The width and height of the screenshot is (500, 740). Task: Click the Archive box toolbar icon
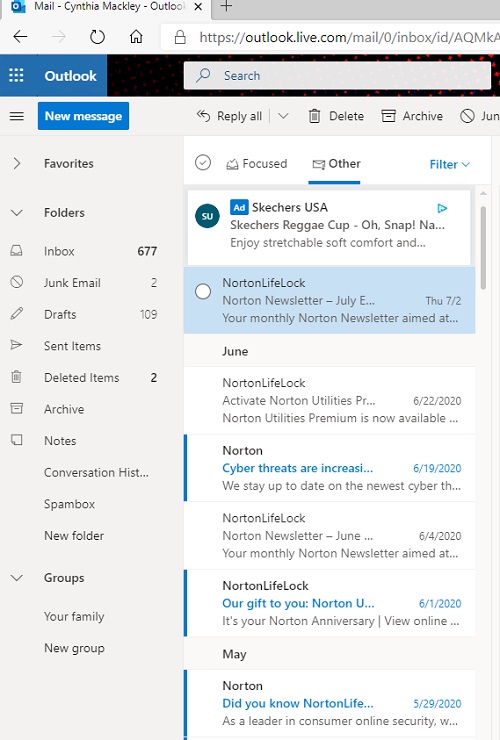pos(388,116)
